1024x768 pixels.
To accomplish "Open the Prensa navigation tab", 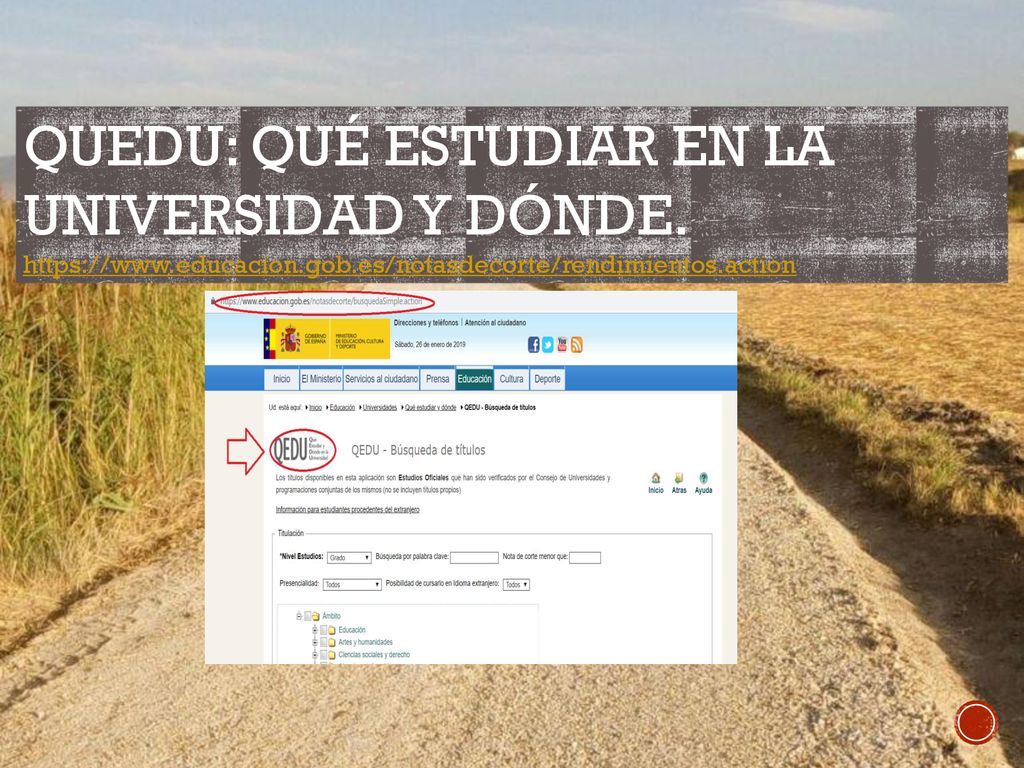I will pyautogui.click(x=438, y=379).
